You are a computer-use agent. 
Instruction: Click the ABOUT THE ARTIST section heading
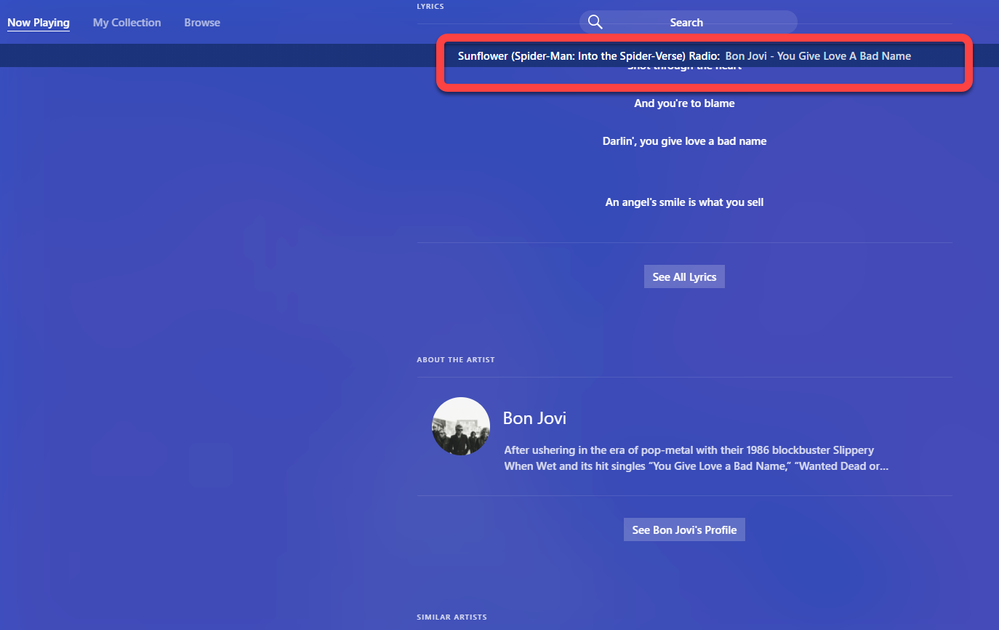(456, 360)
